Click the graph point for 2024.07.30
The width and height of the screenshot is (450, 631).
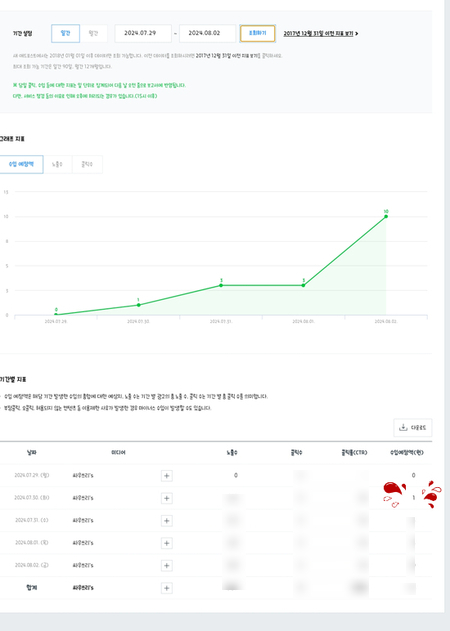138,305
